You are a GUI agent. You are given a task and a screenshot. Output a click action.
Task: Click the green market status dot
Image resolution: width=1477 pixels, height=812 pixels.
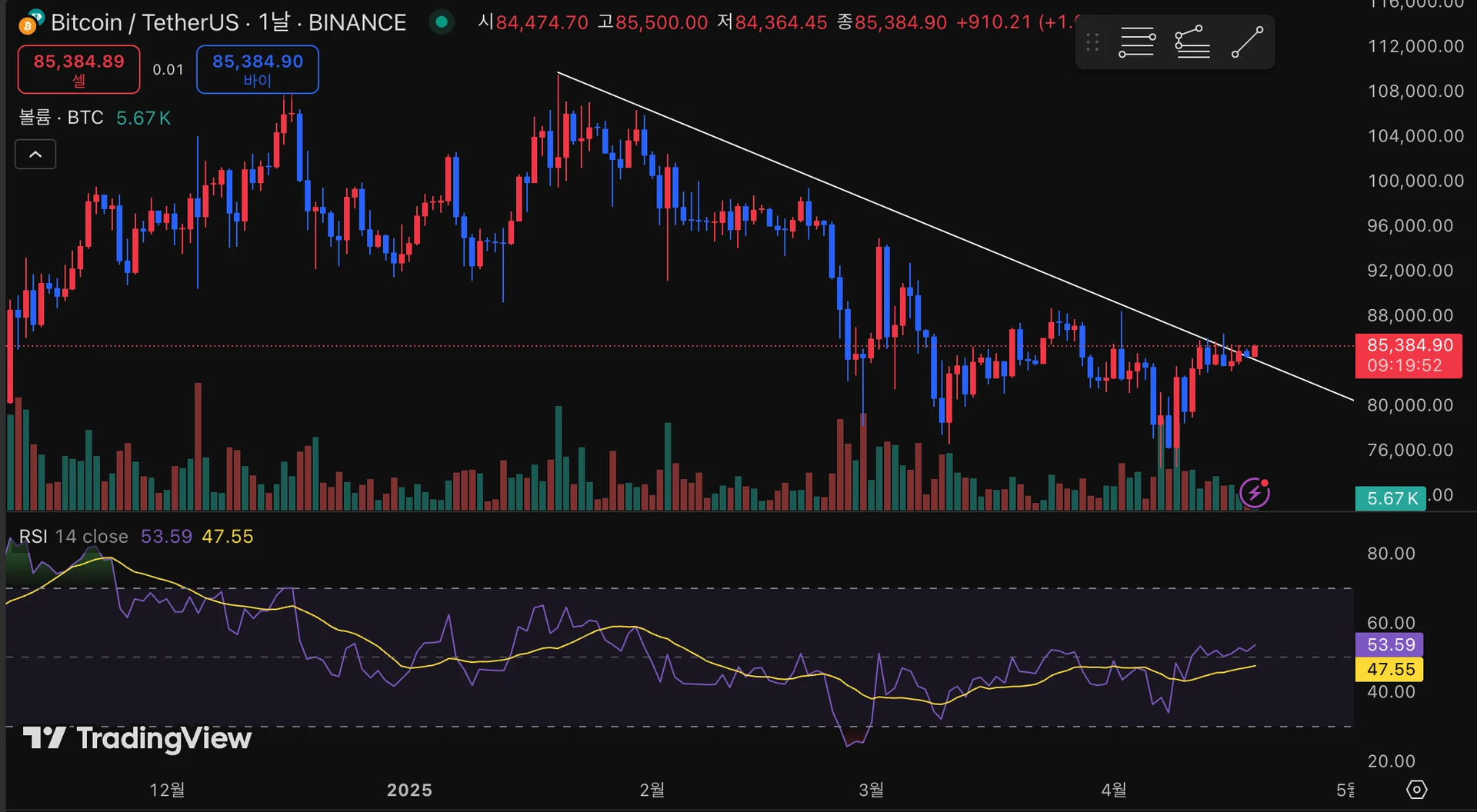click(442, 22)
